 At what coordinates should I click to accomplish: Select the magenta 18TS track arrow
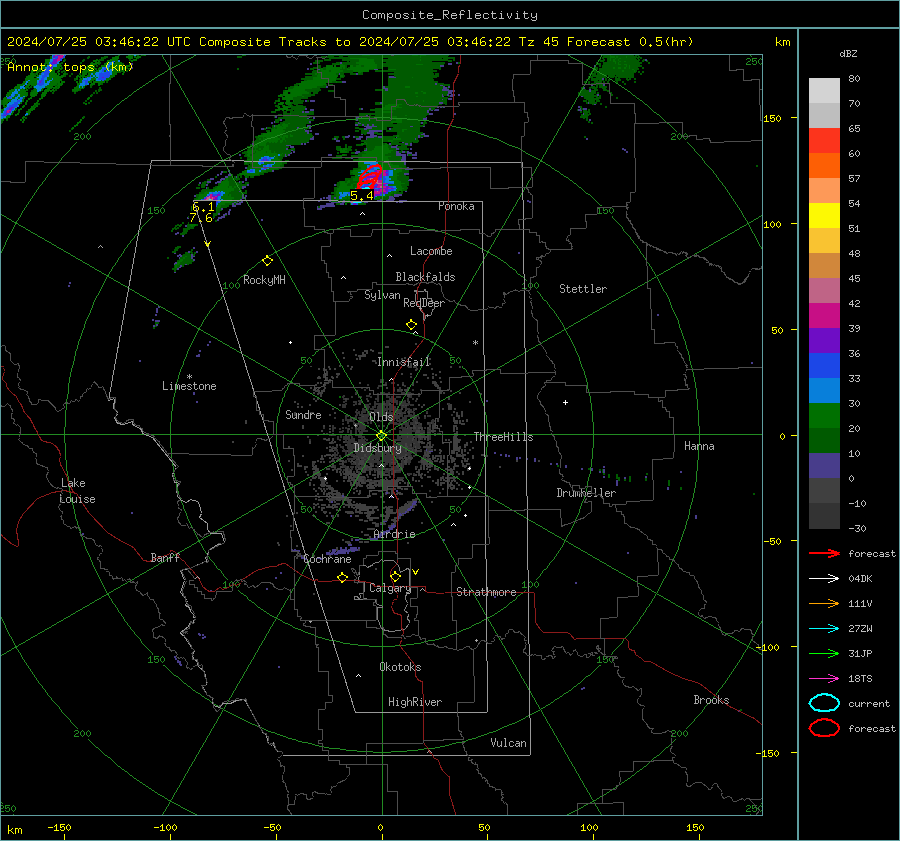(x=824, y=679)
